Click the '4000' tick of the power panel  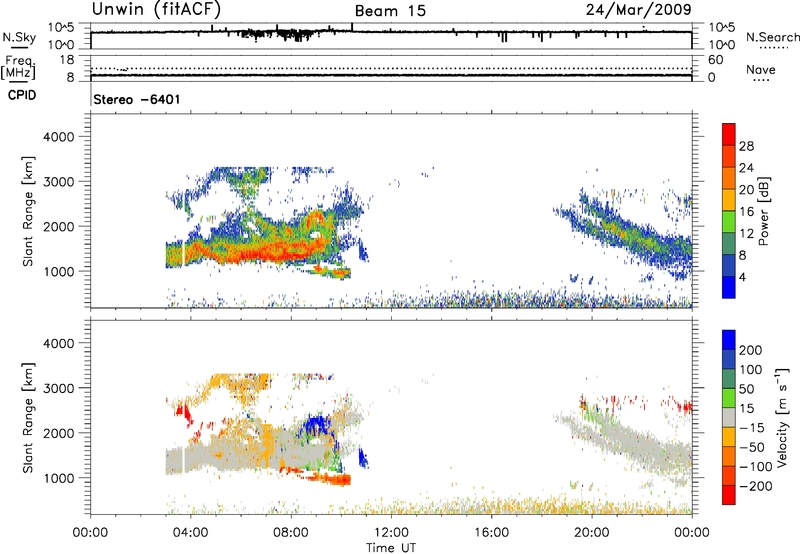pos(58,137)
